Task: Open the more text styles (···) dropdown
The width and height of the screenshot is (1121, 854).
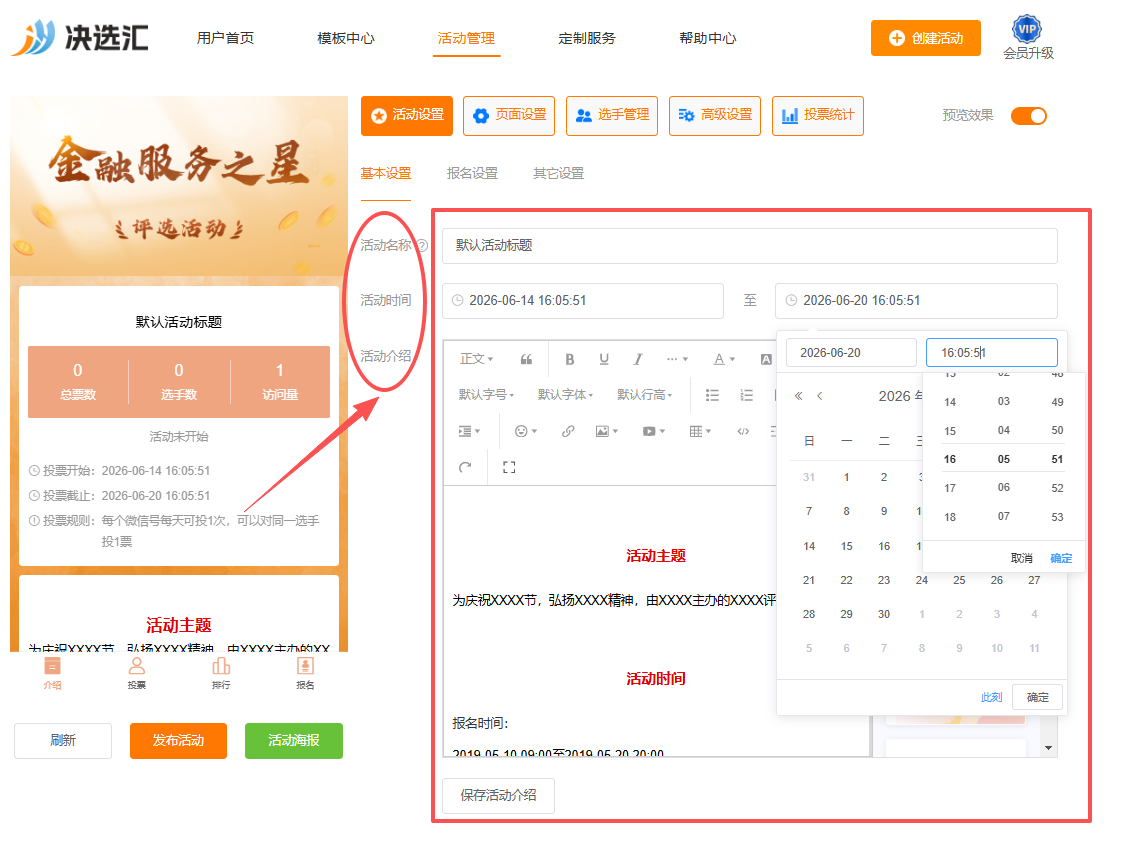Action: (677, 359)
